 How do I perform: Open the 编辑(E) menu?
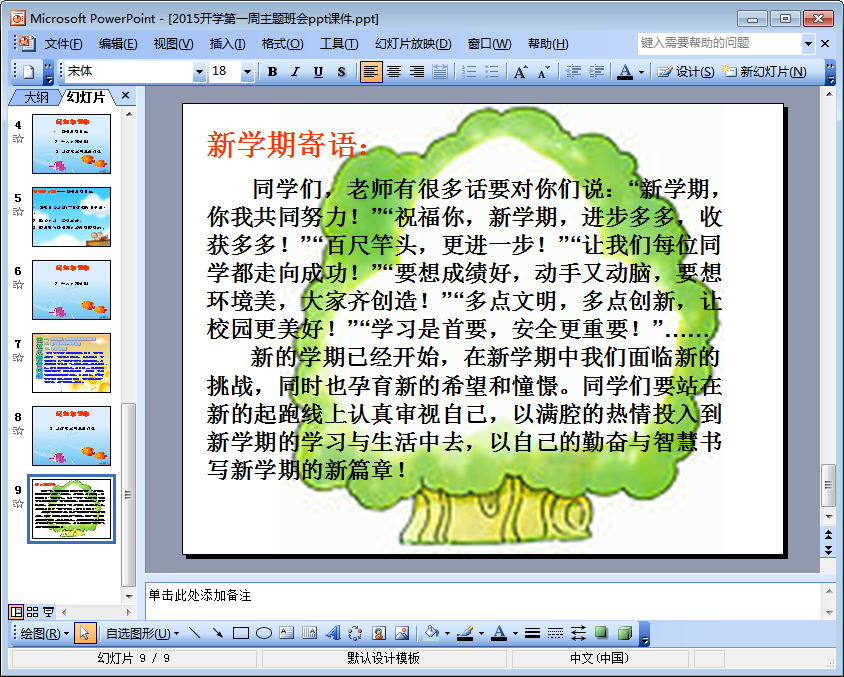[118, 44]
